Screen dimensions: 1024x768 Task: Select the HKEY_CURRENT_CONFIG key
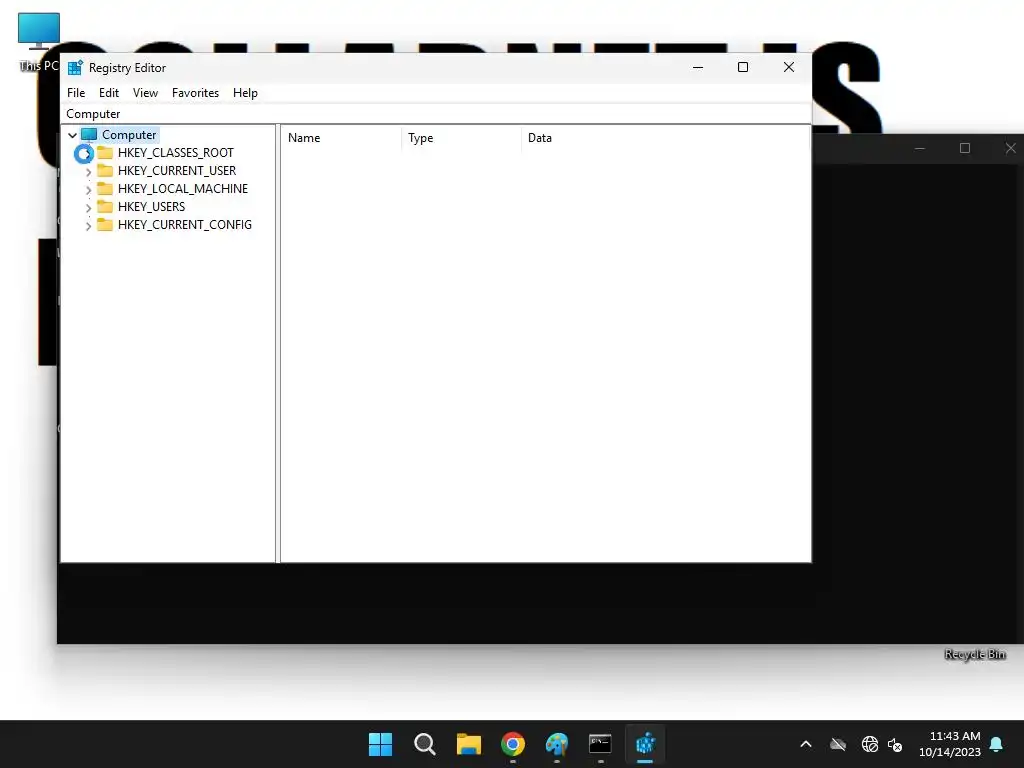185,225
